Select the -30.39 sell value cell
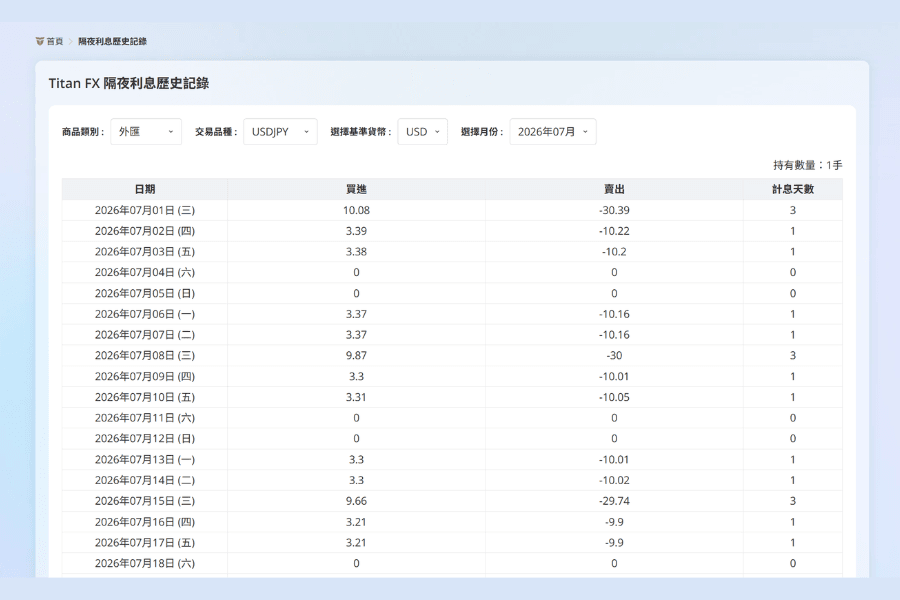This screenshot has width=900, height=600. (x=614, y=210)
